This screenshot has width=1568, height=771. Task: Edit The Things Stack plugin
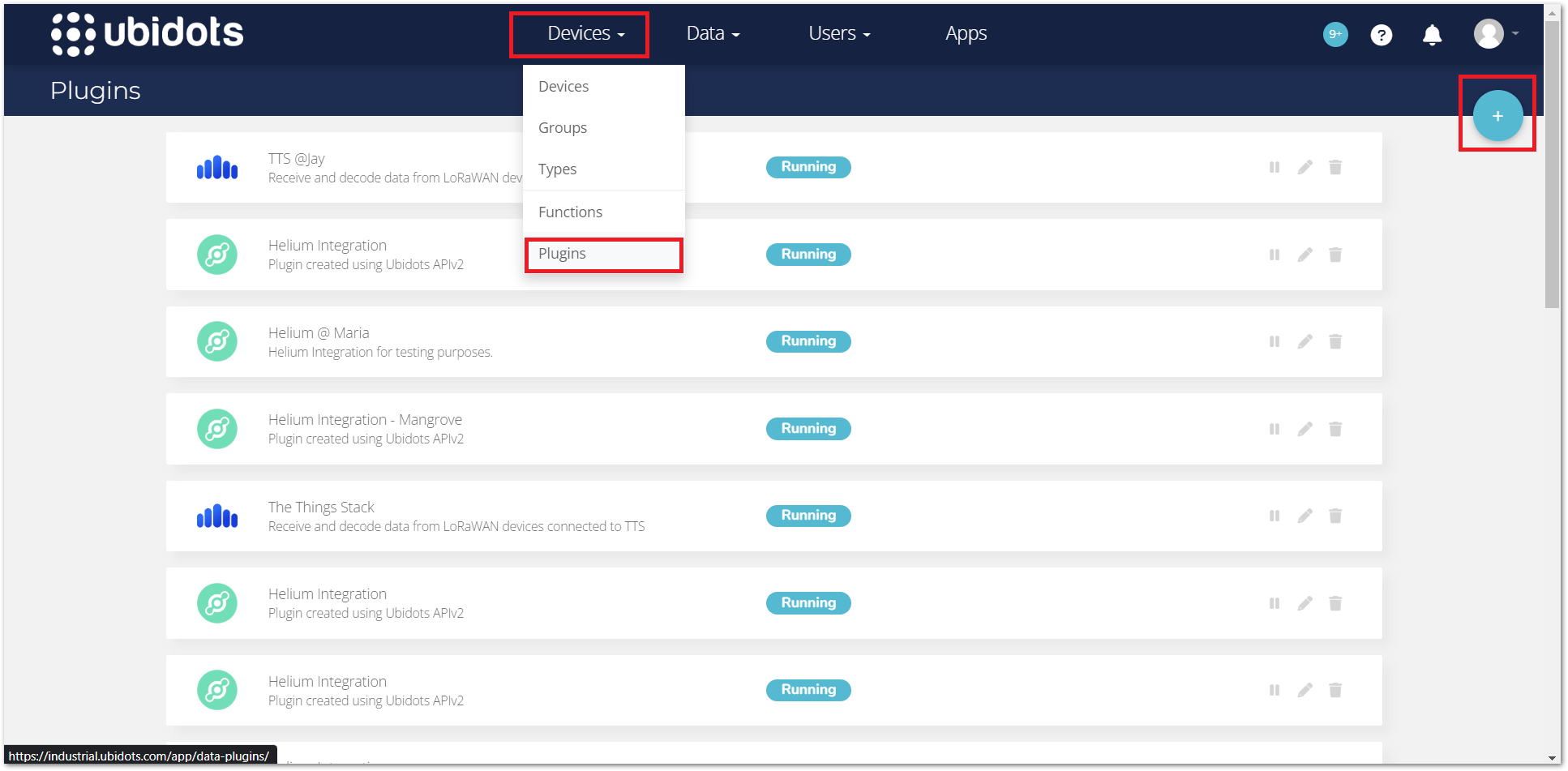click(1305, 516)
